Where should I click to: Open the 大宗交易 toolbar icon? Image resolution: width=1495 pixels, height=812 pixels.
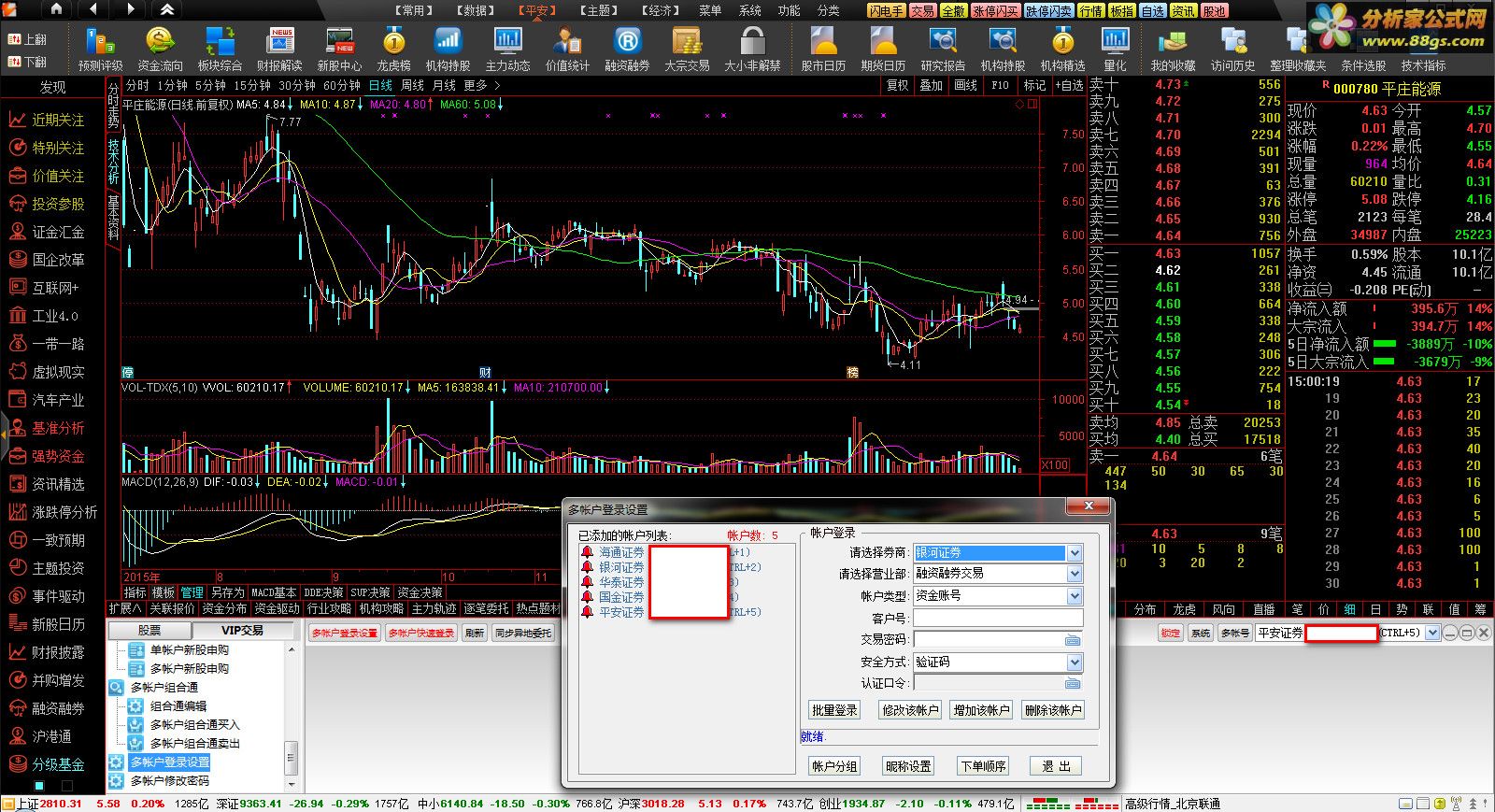(x=687, y=49)
